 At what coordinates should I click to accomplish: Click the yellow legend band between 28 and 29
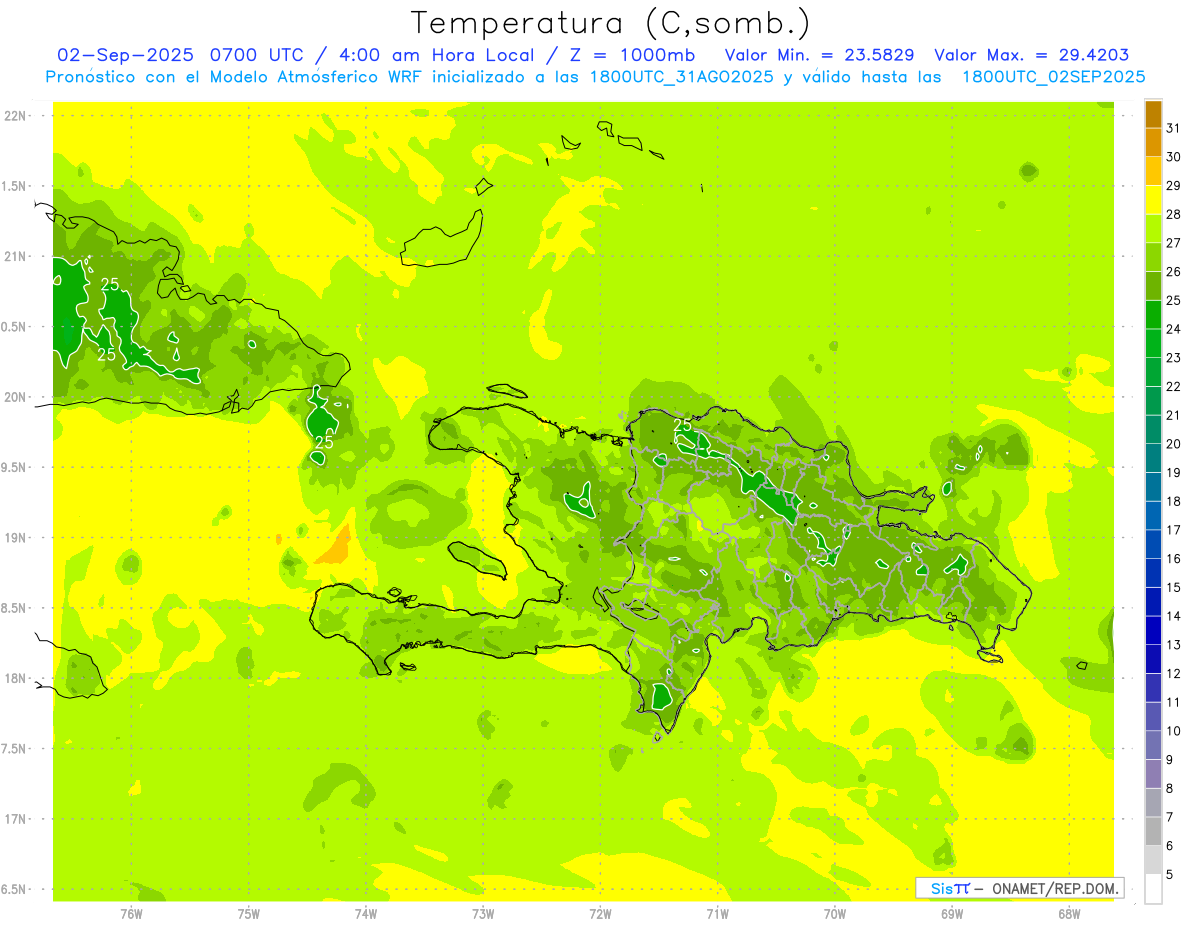tap(1153, 200)
